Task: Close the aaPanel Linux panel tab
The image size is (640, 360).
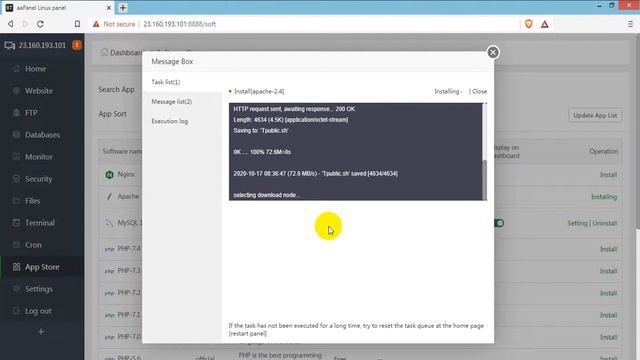Action: [109, 8]
